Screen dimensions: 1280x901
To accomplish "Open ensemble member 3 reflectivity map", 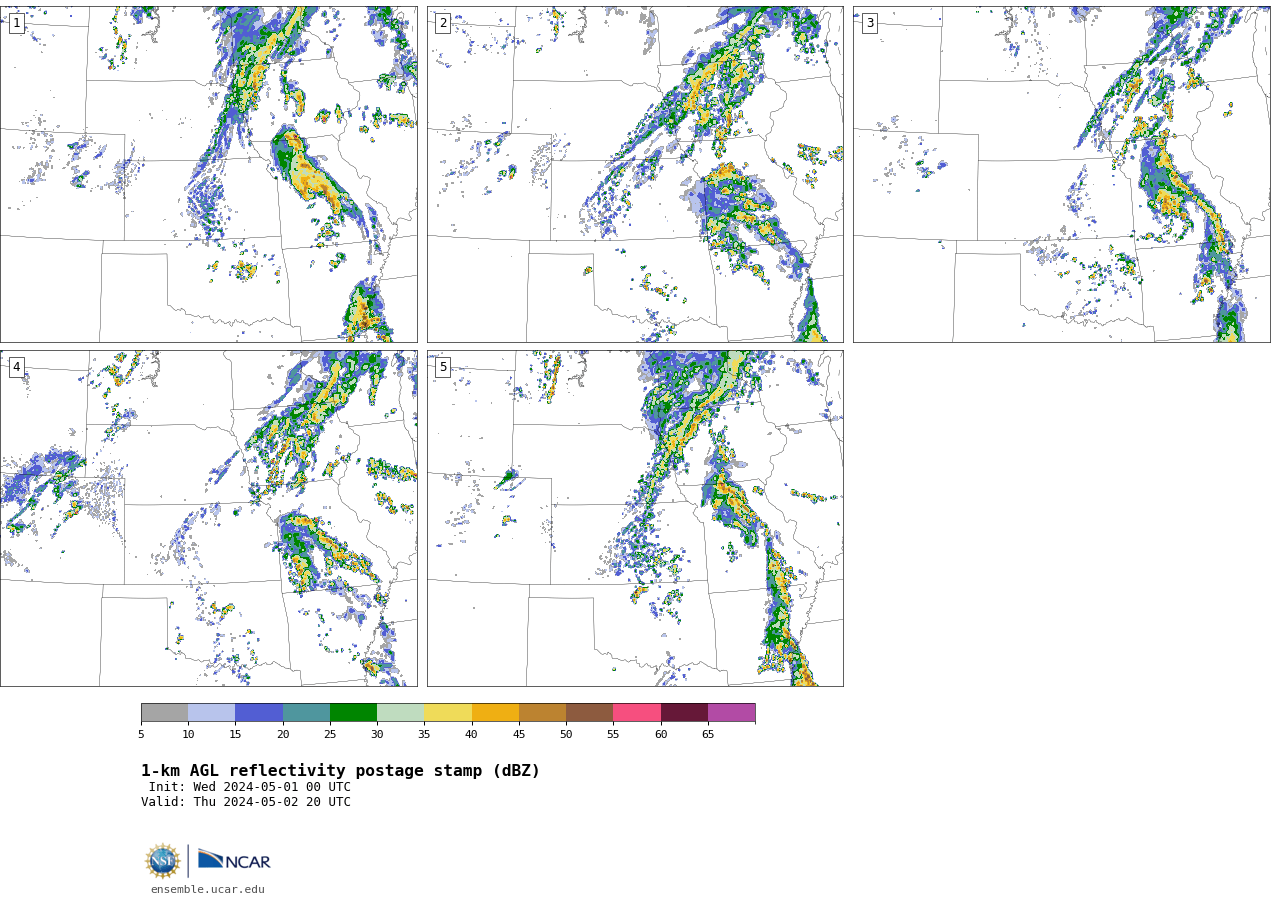I will click(1061, 174).
